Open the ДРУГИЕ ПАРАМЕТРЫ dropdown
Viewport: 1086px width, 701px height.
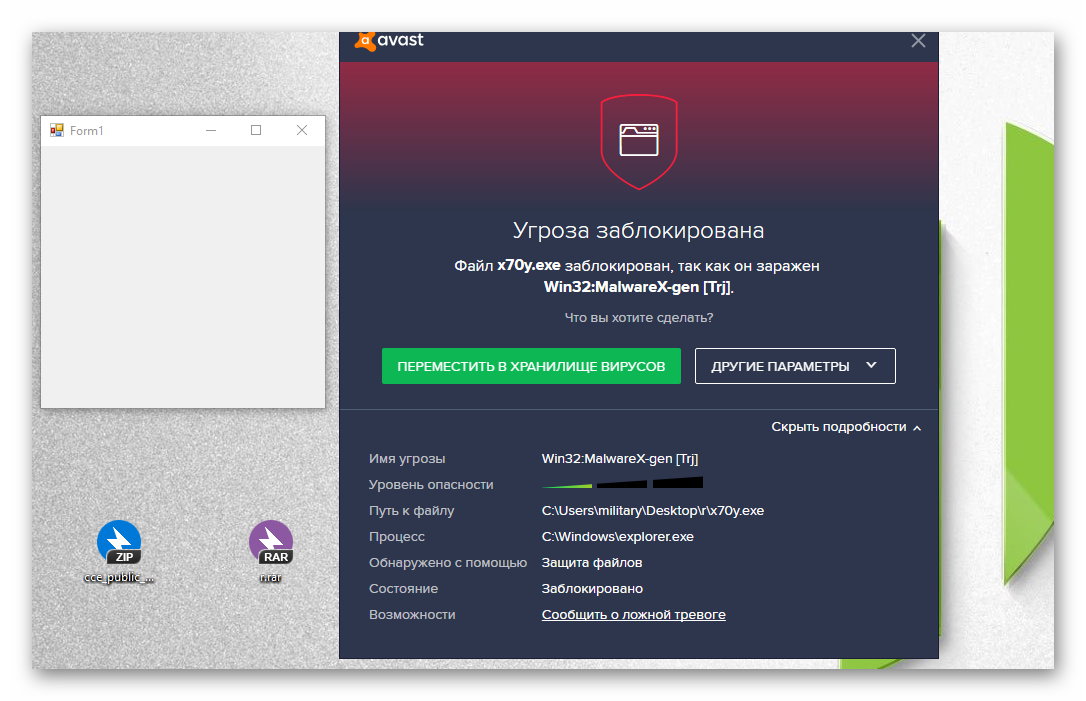(795, 366)
